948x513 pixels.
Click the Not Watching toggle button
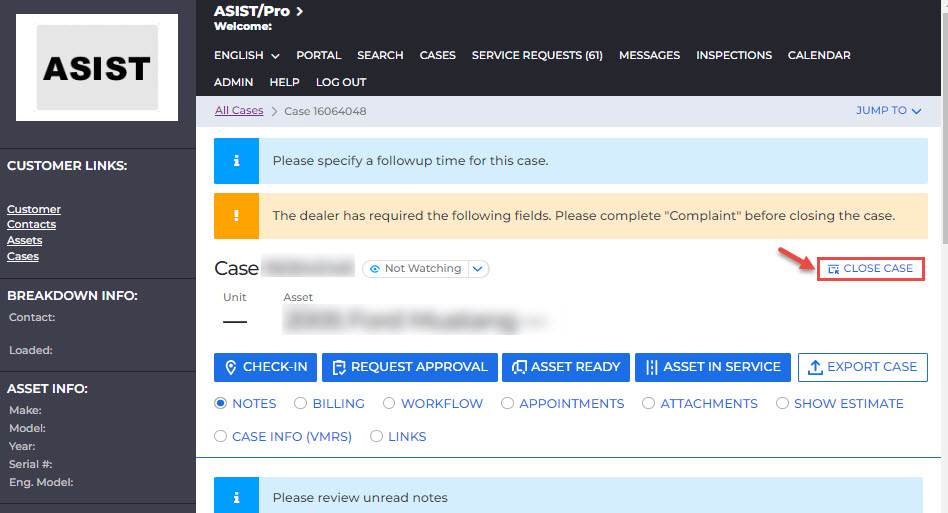pyautogui.click(x=416, y=269)
